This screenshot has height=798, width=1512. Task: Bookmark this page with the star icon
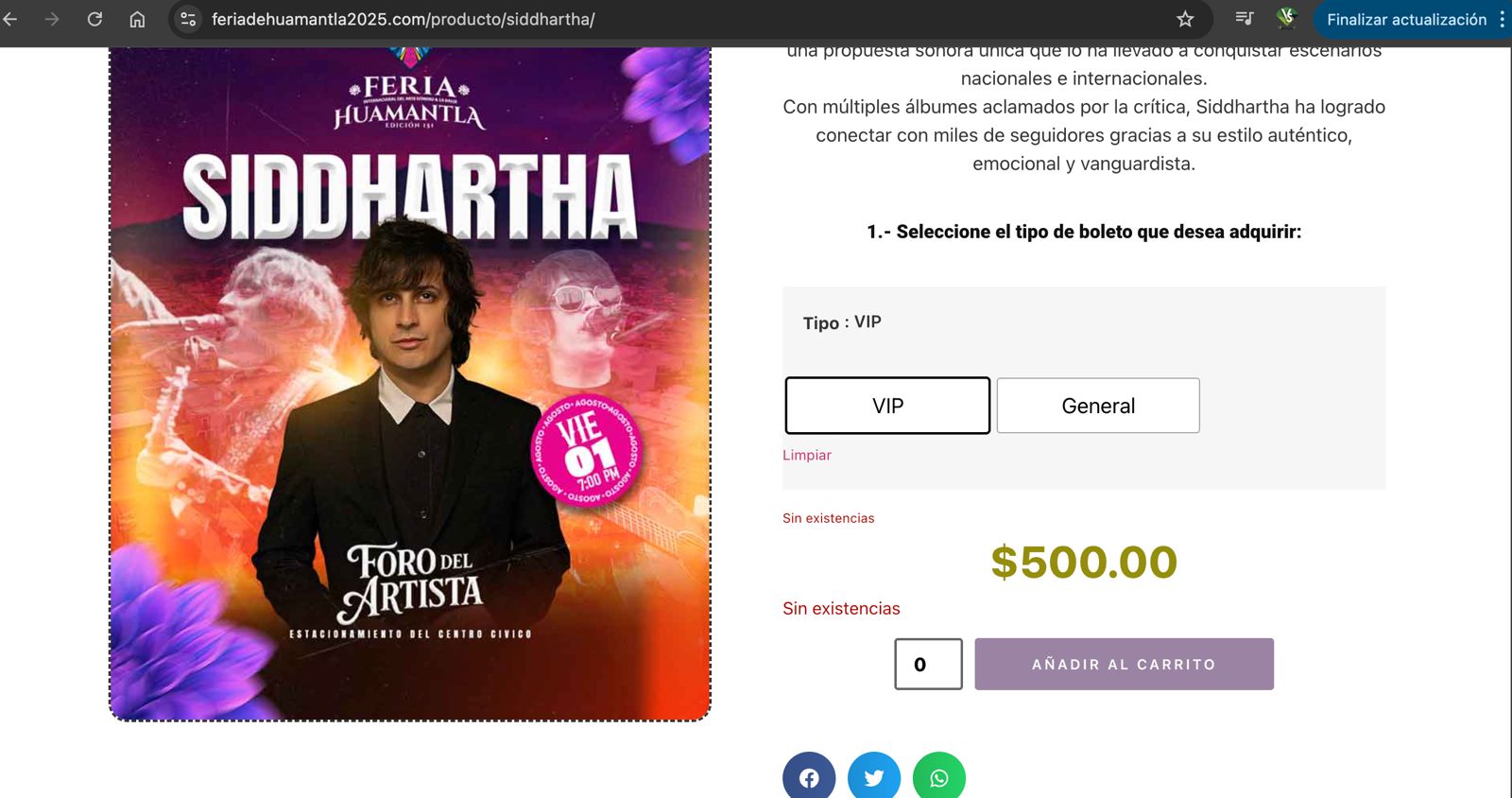coord(1185,19)
